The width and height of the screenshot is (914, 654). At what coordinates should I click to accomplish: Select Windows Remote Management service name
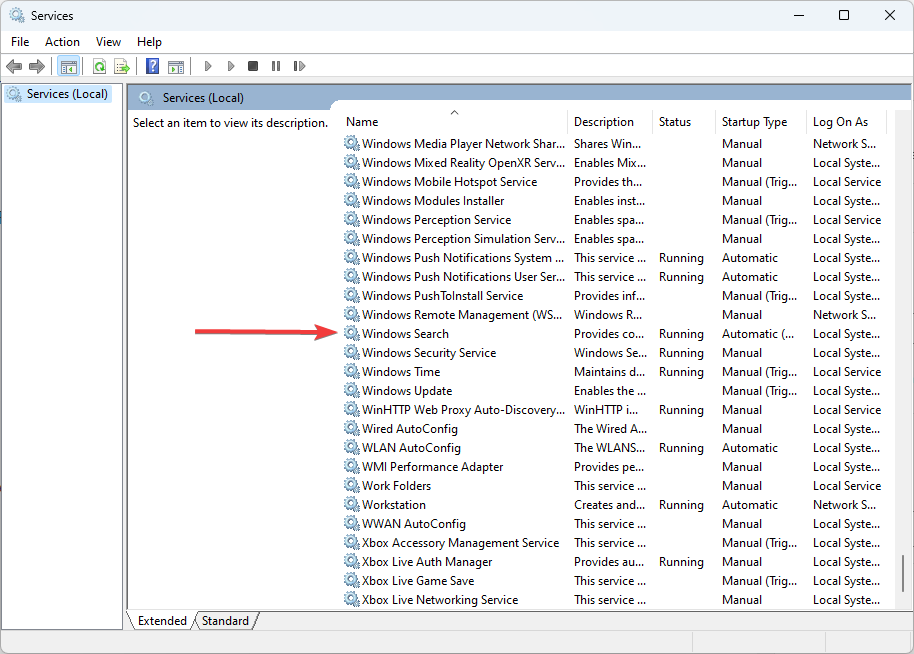[x=462, y=315]
